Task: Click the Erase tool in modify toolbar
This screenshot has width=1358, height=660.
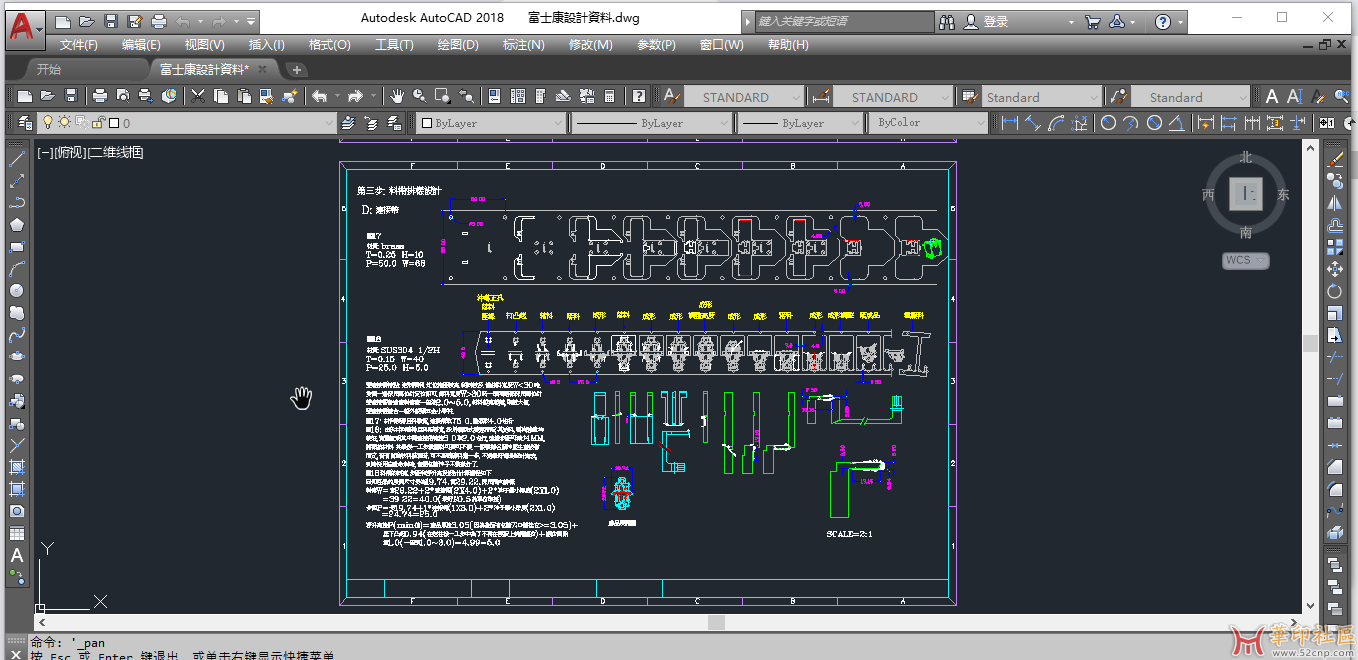Action: (x=1335, y=158)
